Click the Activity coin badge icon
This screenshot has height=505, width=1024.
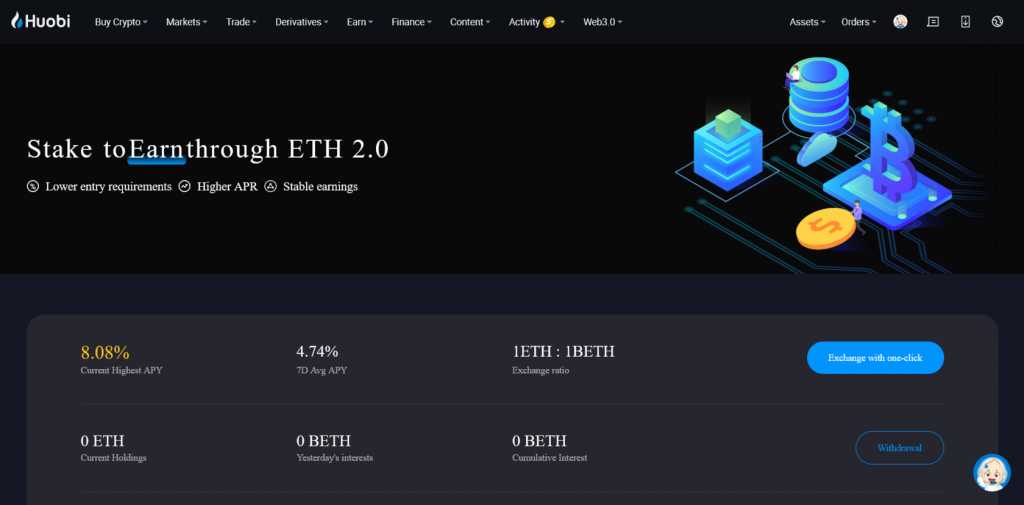(549, 22)
